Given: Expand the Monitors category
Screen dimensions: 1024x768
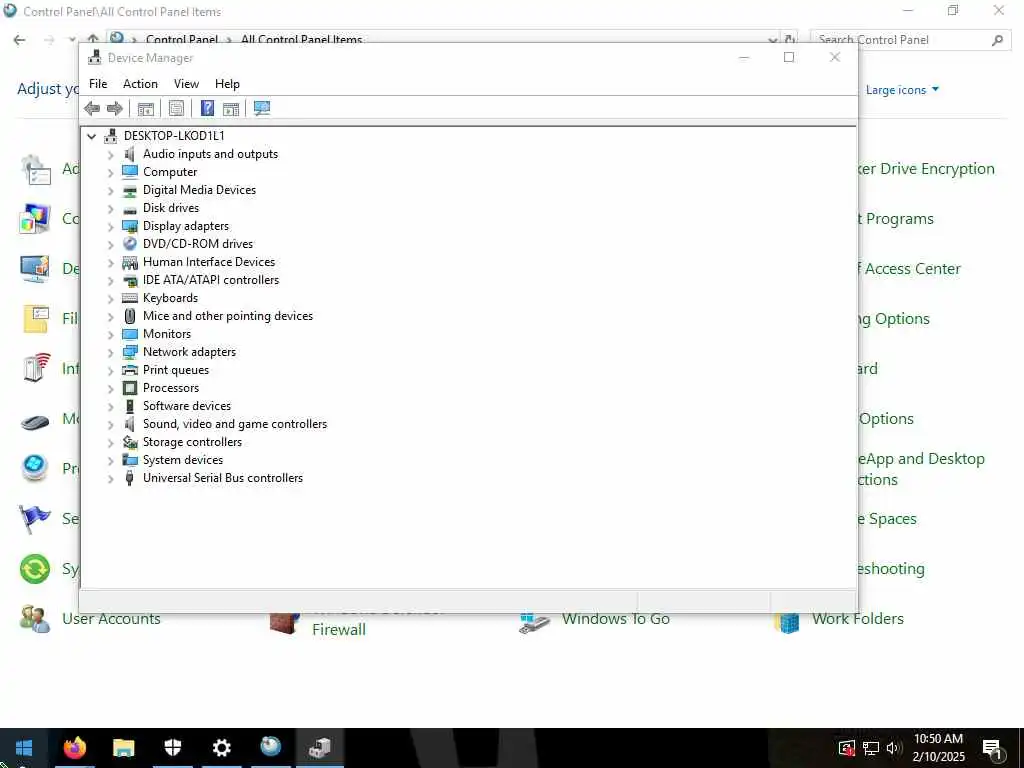Looking at the screenshot, I should [110, 334].
